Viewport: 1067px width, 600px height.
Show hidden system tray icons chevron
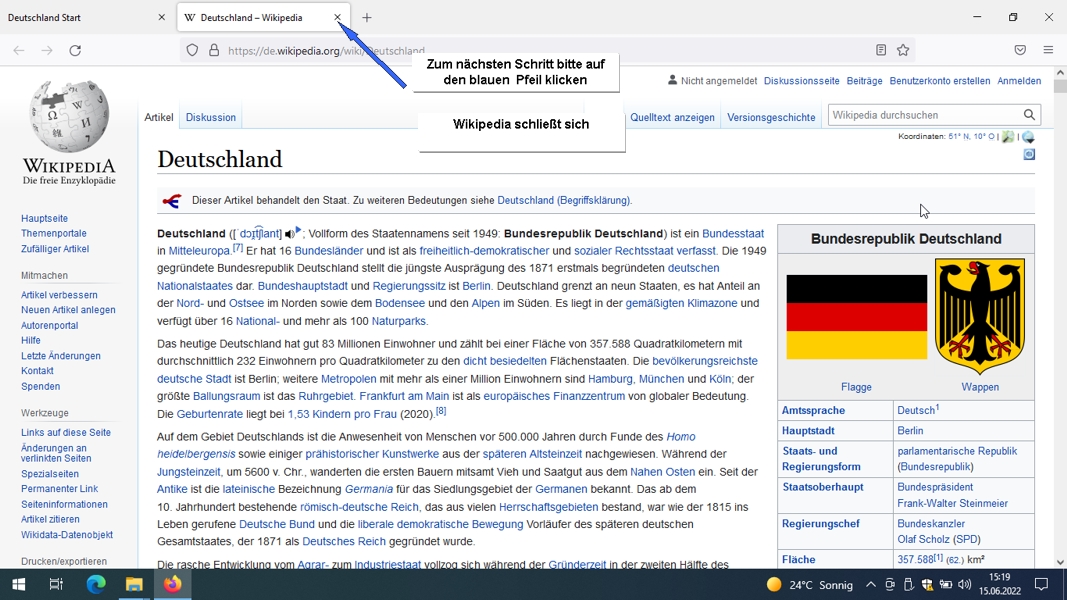871,584
